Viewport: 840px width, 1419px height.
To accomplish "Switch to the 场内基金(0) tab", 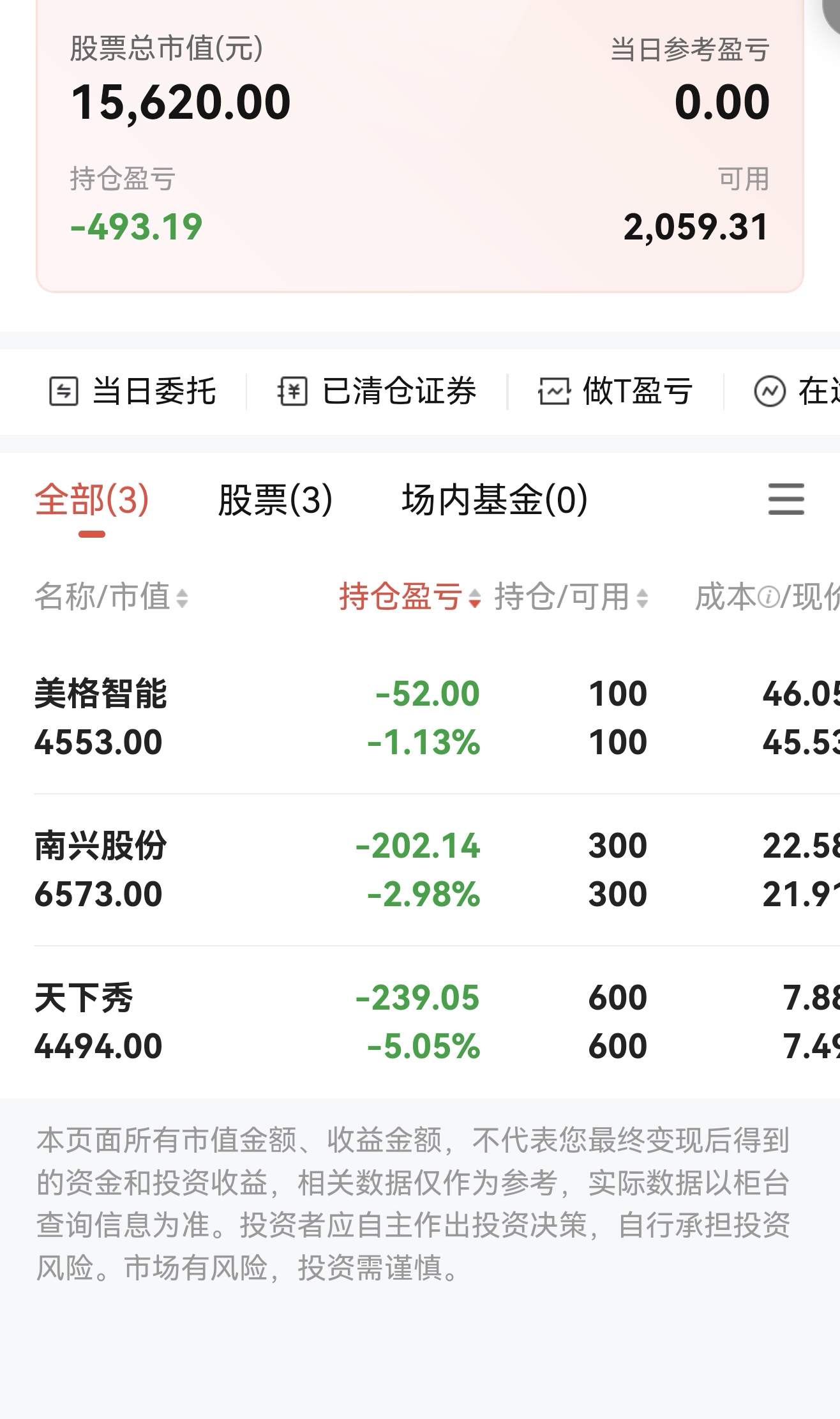I will click(x=495, y=499).
